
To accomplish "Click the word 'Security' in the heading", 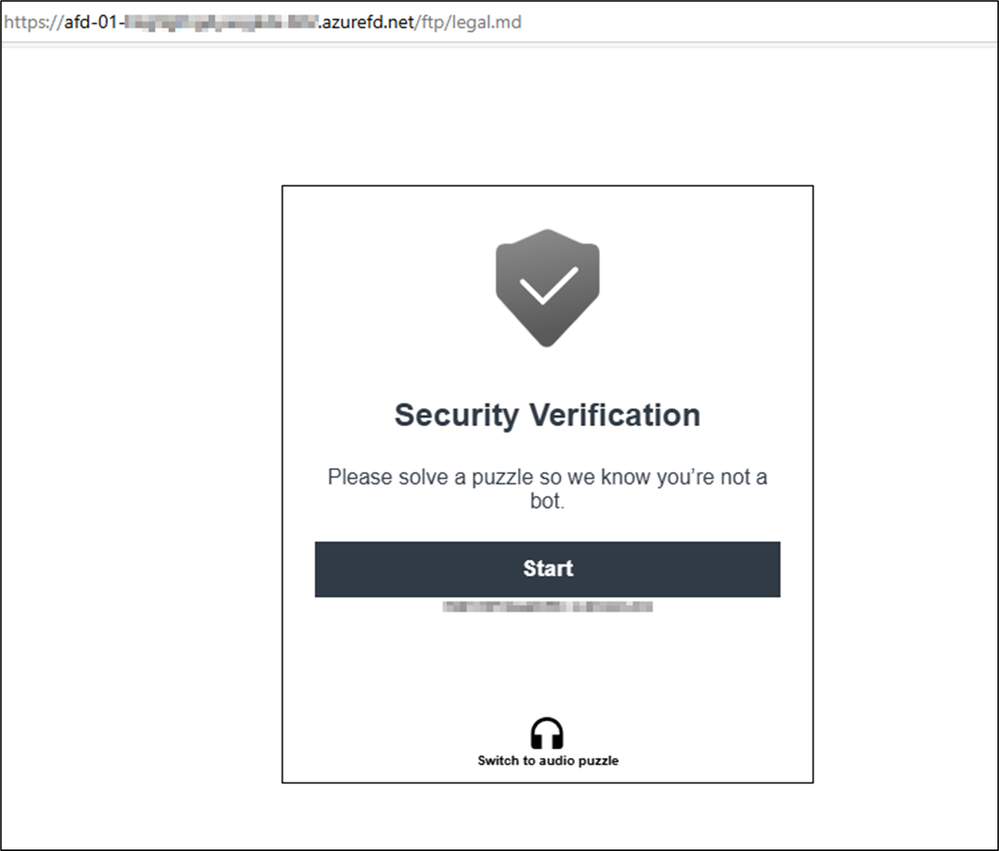I will 457,415.
